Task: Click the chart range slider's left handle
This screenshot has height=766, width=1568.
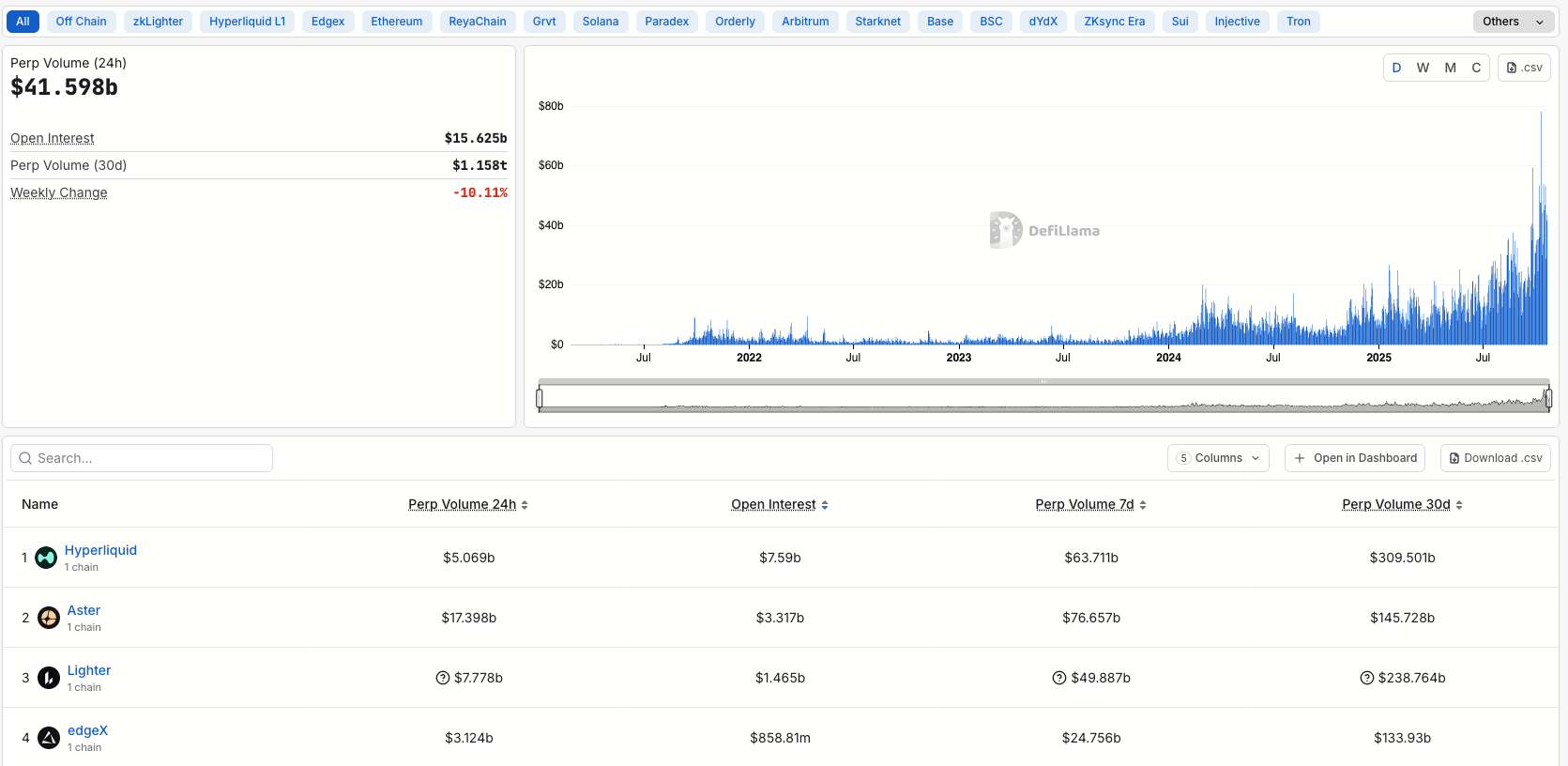Action: coord(540,399)
